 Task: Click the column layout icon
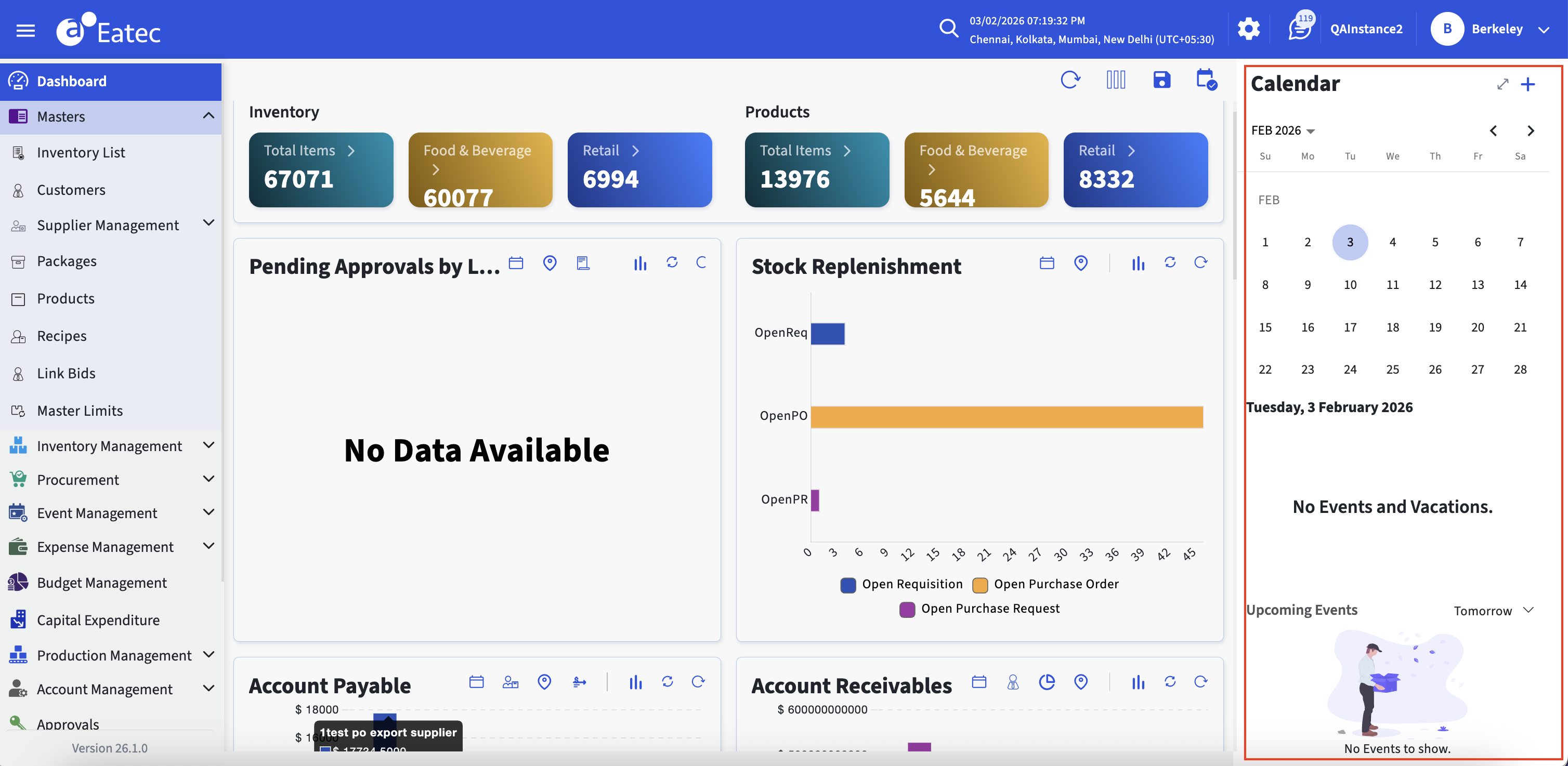point(1115,80)
